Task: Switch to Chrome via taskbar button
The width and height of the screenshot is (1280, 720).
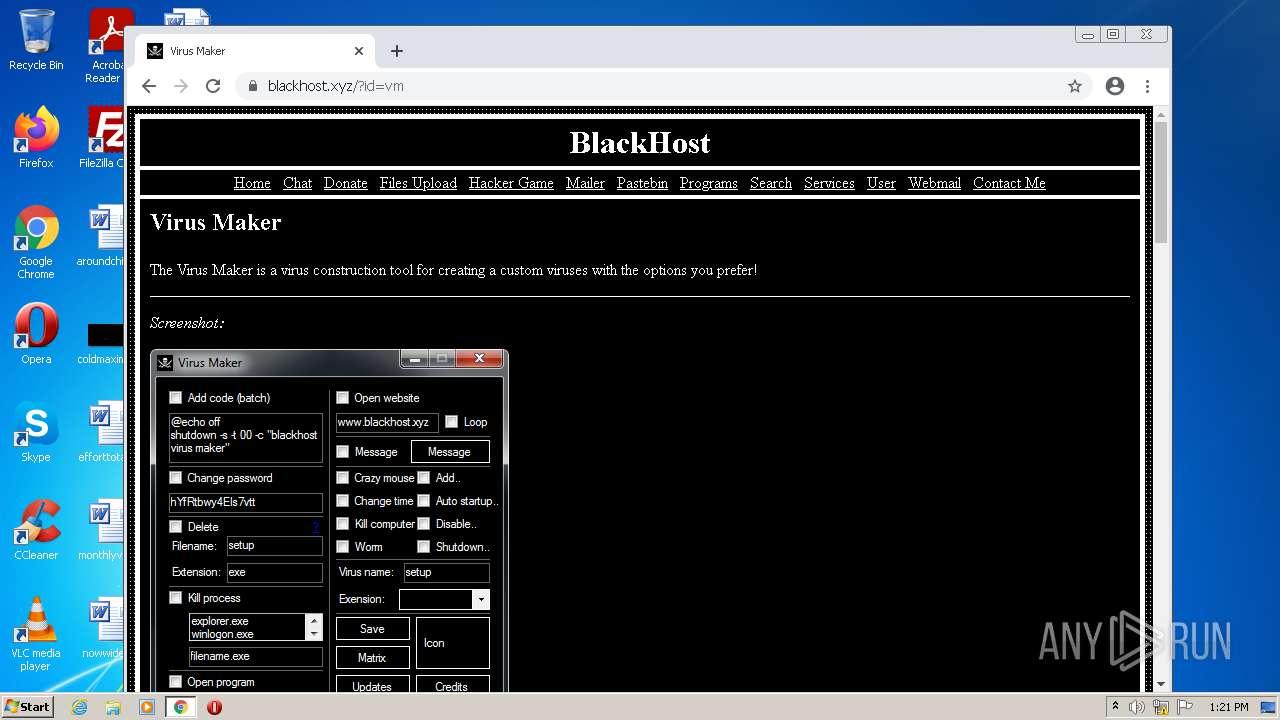Action: coord(181,707)
